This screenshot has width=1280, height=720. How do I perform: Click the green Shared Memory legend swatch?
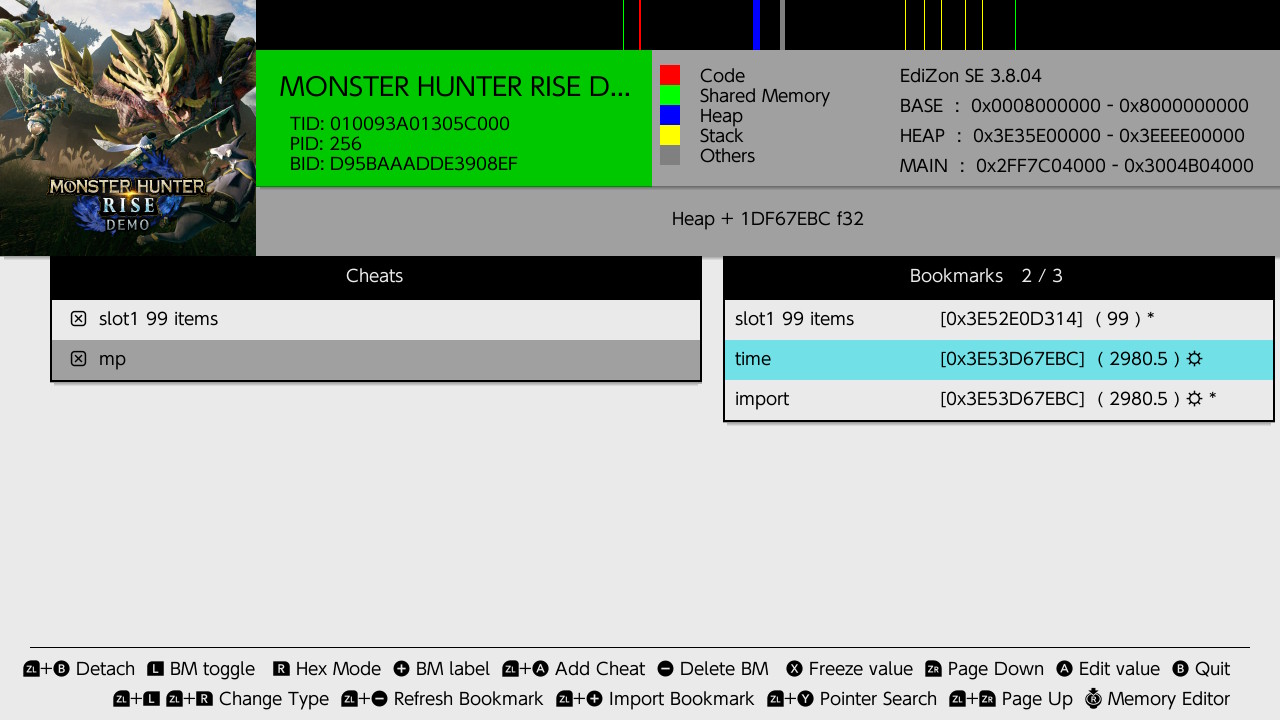tap(670, 95)
